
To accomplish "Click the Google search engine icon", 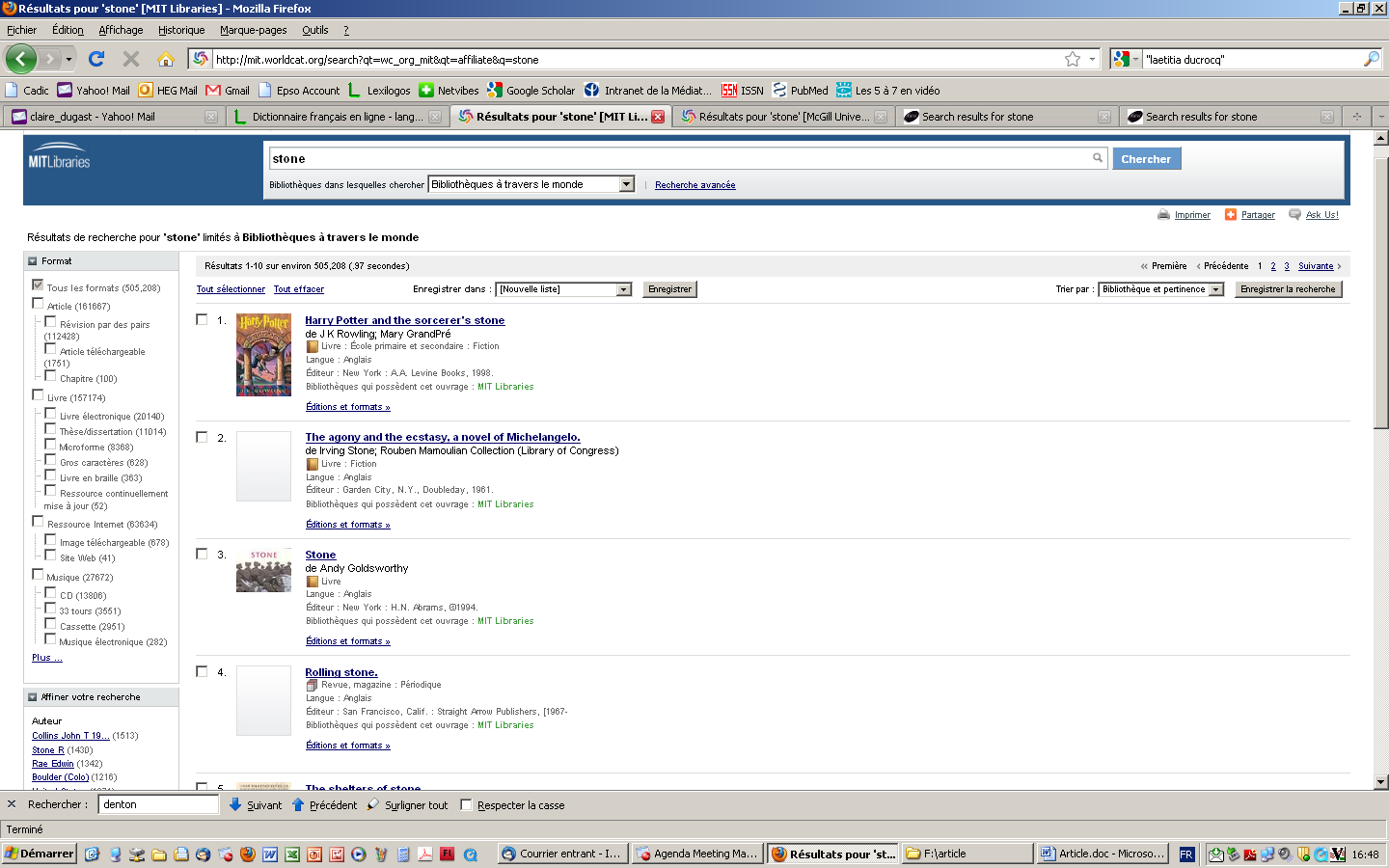I will tap(1121, 59).
